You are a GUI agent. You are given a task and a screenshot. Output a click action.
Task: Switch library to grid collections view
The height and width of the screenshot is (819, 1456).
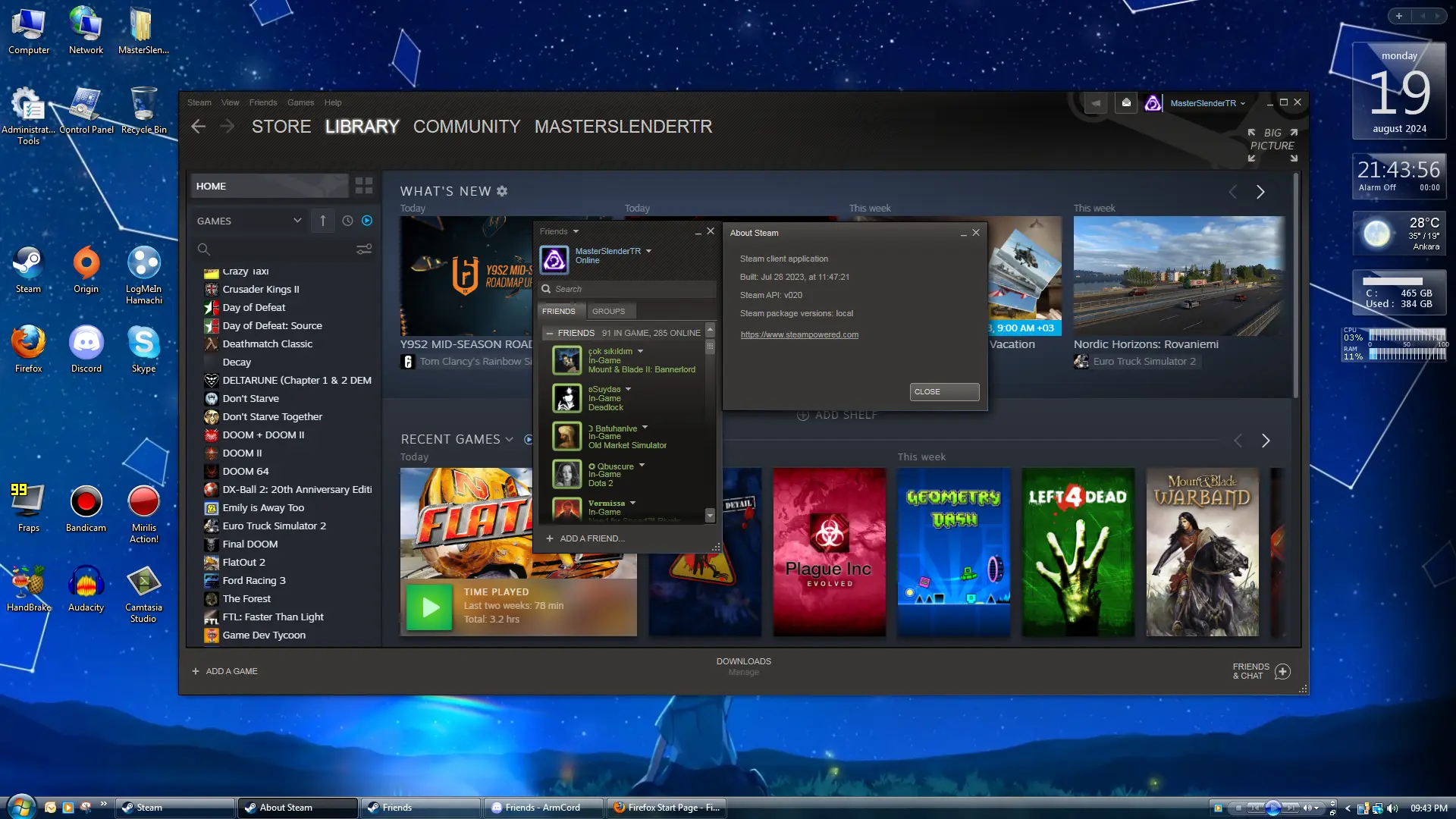[364, 186]
